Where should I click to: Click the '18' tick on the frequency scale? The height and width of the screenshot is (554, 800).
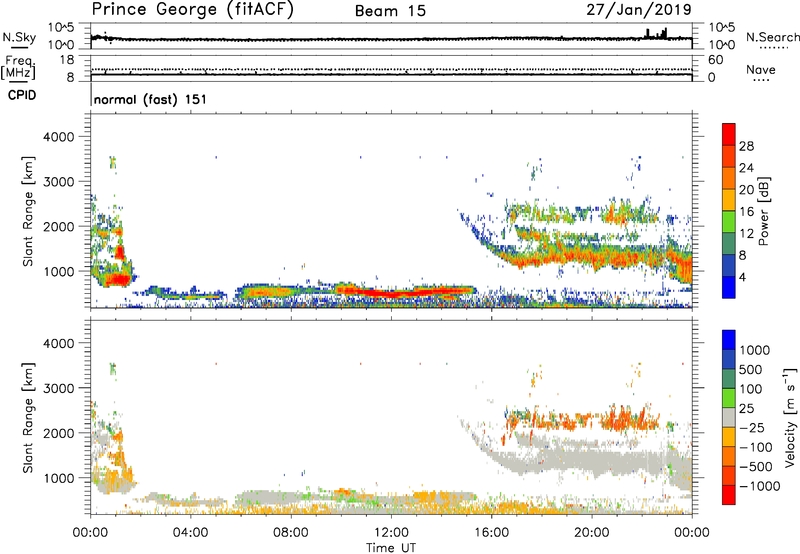(67, 60)
